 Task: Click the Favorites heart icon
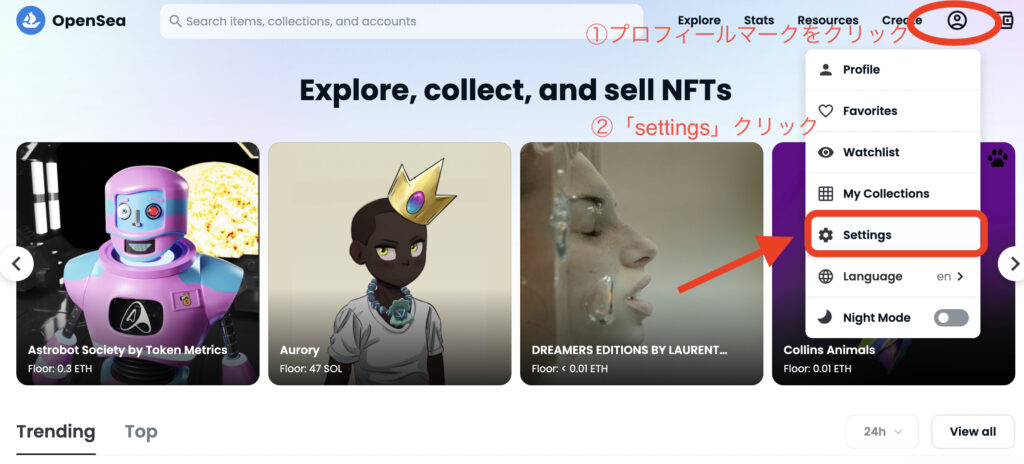click(x=826, y=111)
